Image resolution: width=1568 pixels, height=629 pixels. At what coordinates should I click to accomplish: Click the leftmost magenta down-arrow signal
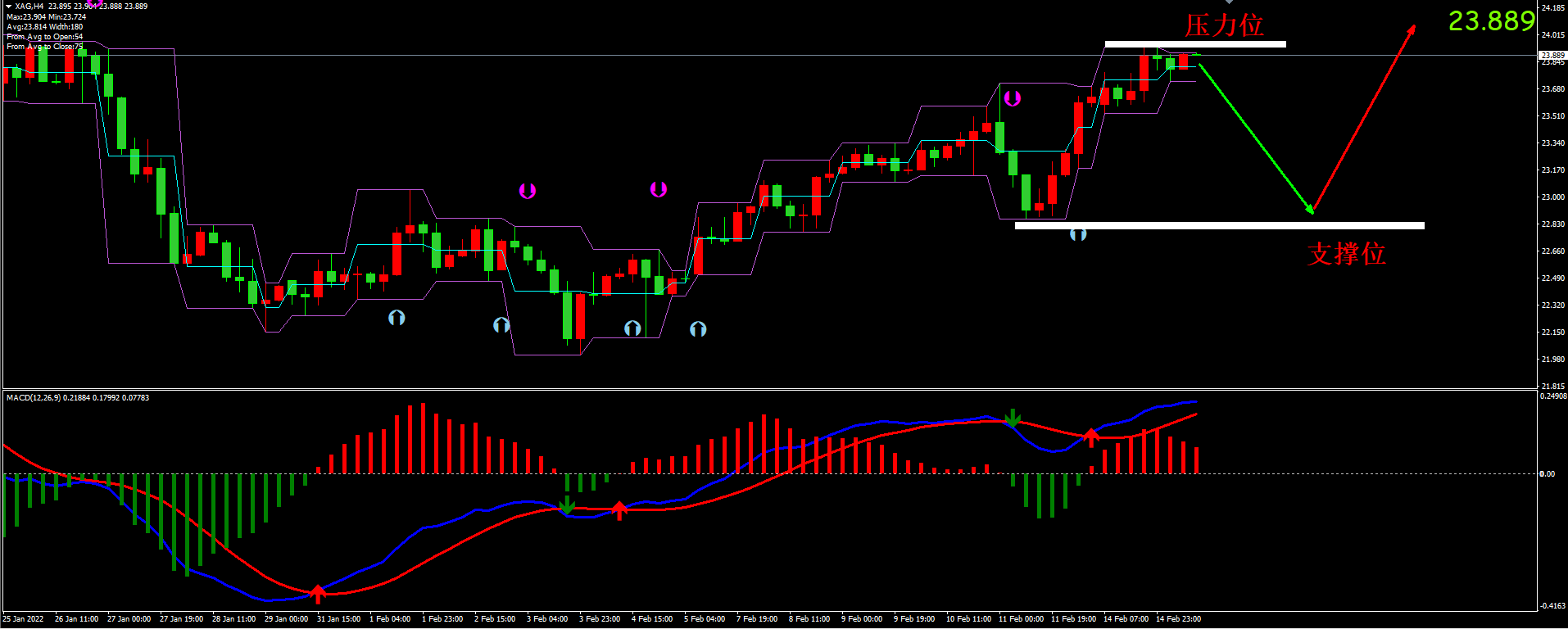528,191
